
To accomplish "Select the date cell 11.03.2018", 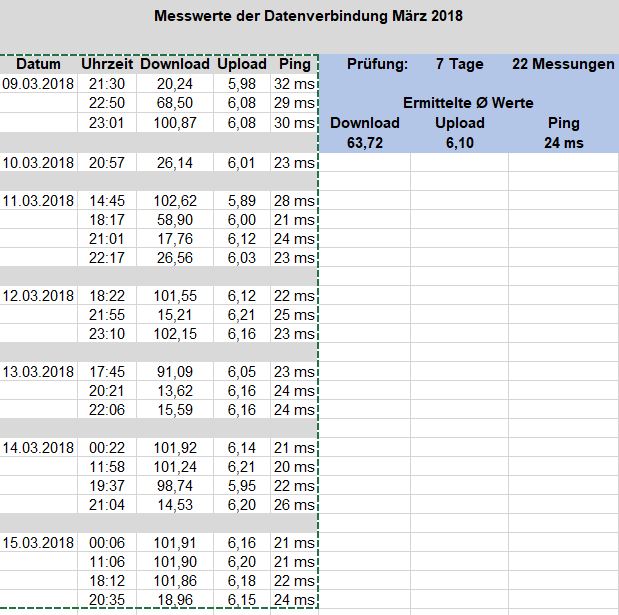I will point(38,201).
